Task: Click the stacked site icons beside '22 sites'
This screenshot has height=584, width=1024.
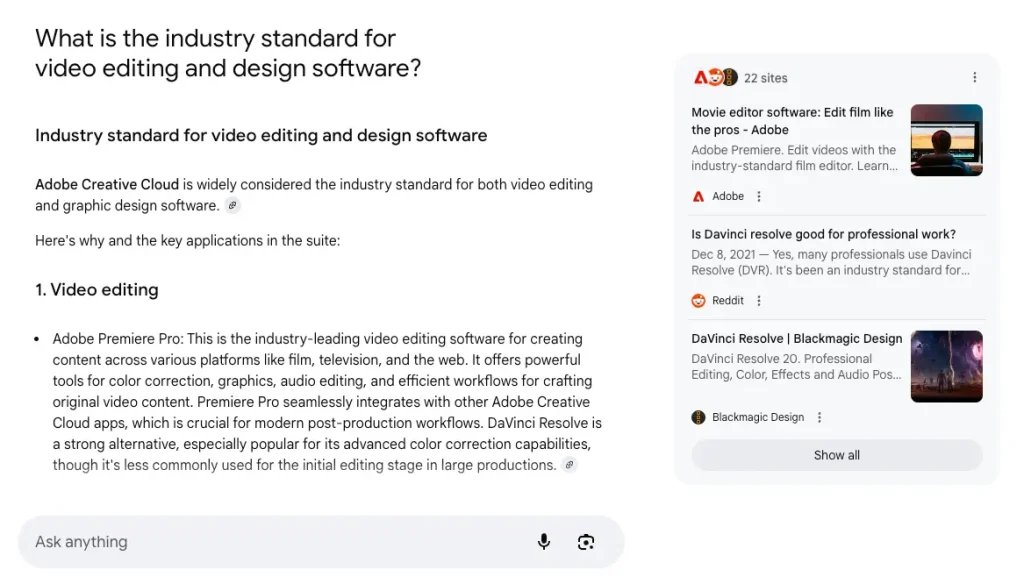Action: [715, 78]
